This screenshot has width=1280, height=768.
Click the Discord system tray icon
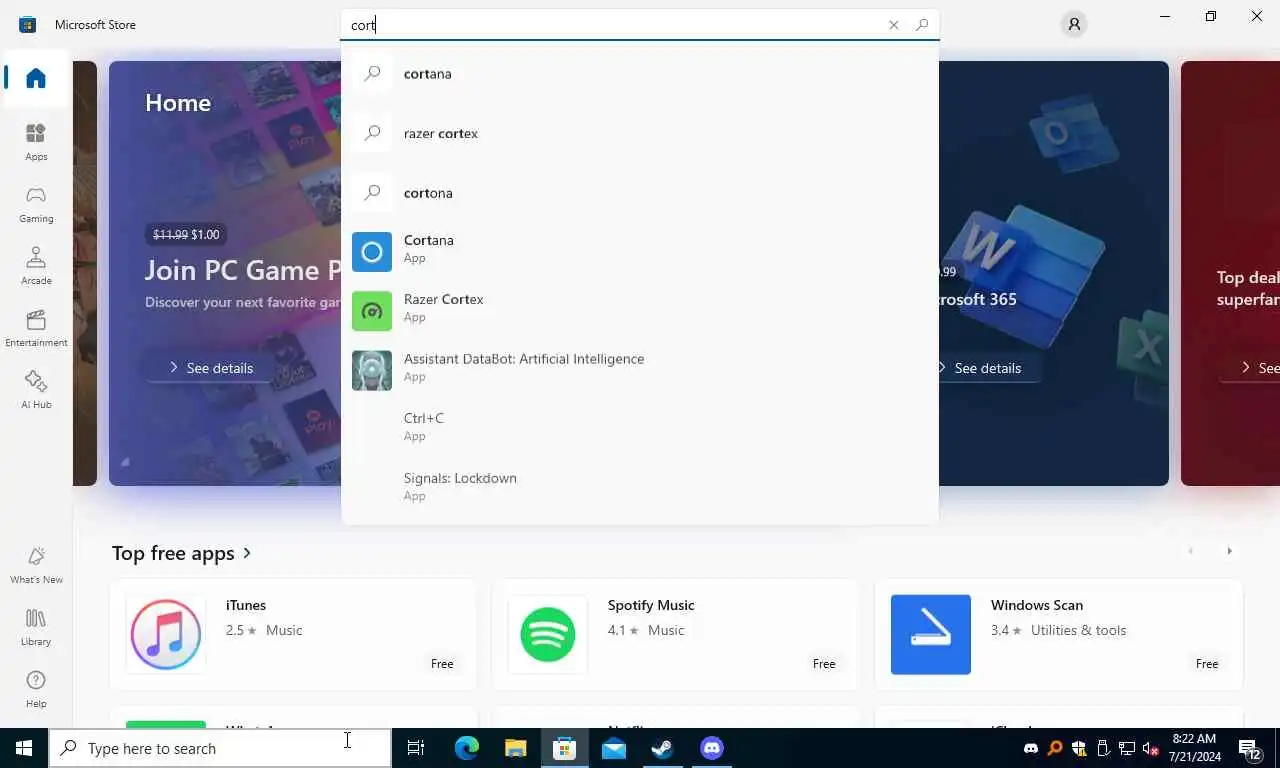click(1031, 748)
